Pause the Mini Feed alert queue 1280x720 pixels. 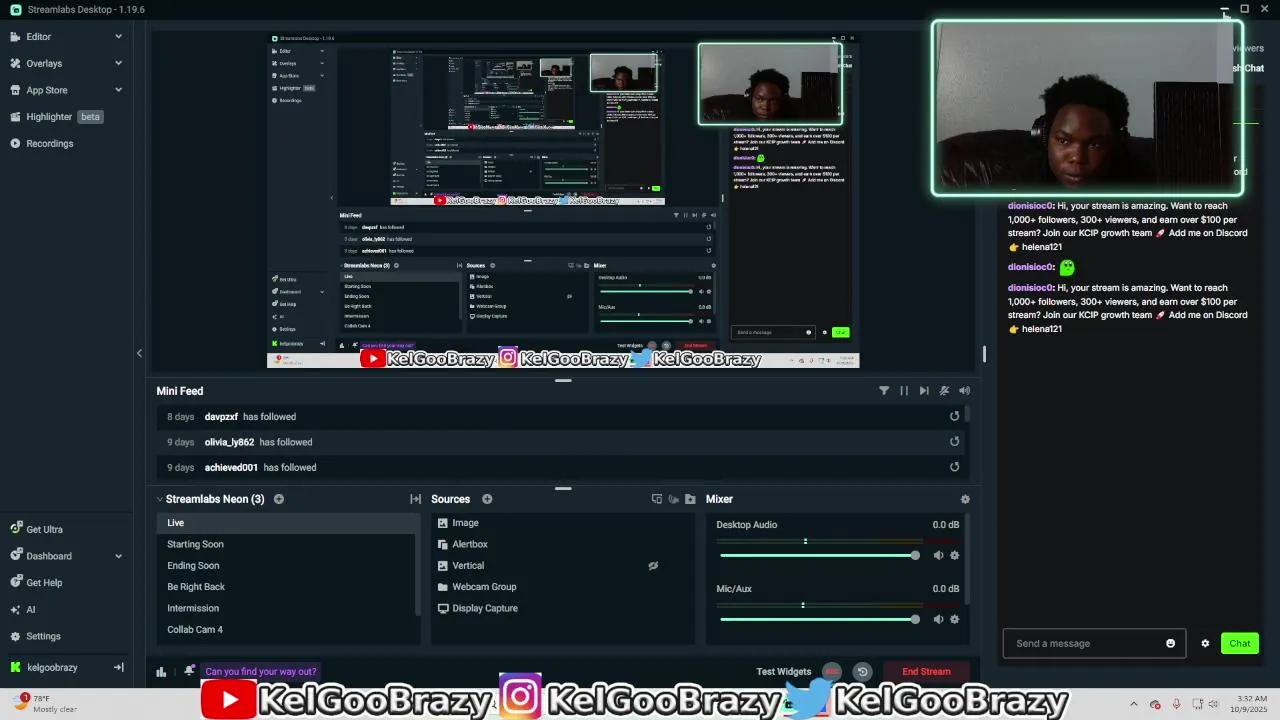point(904,391)
